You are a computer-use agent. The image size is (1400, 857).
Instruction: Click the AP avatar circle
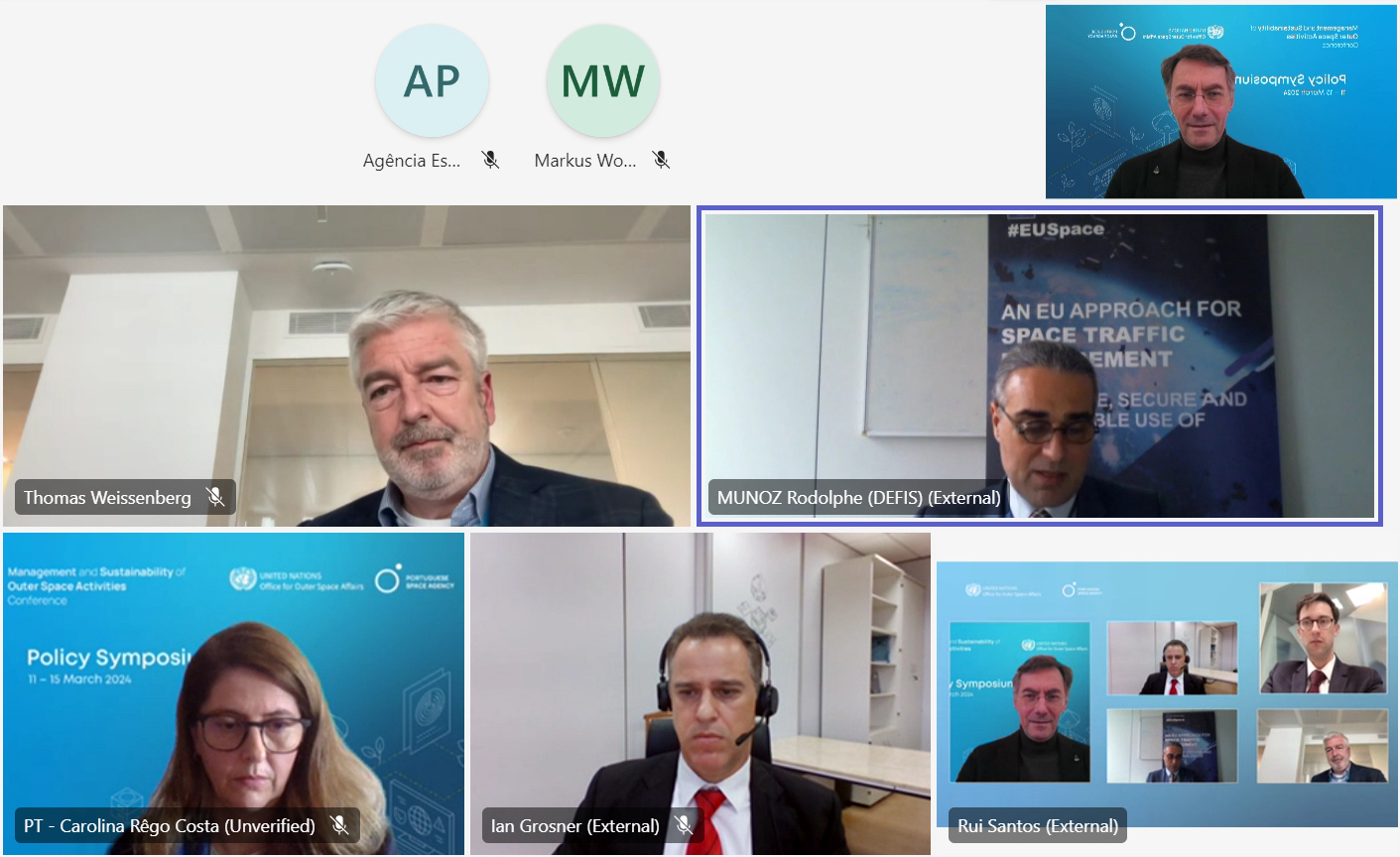[x=432, y=81]
